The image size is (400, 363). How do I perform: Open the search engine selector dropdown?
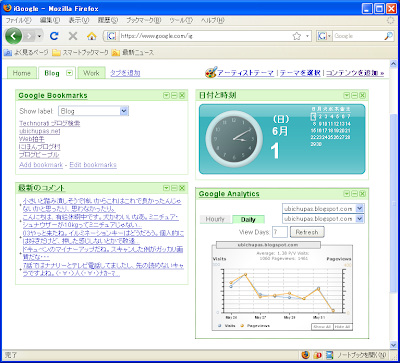click(x=324, y=36)
